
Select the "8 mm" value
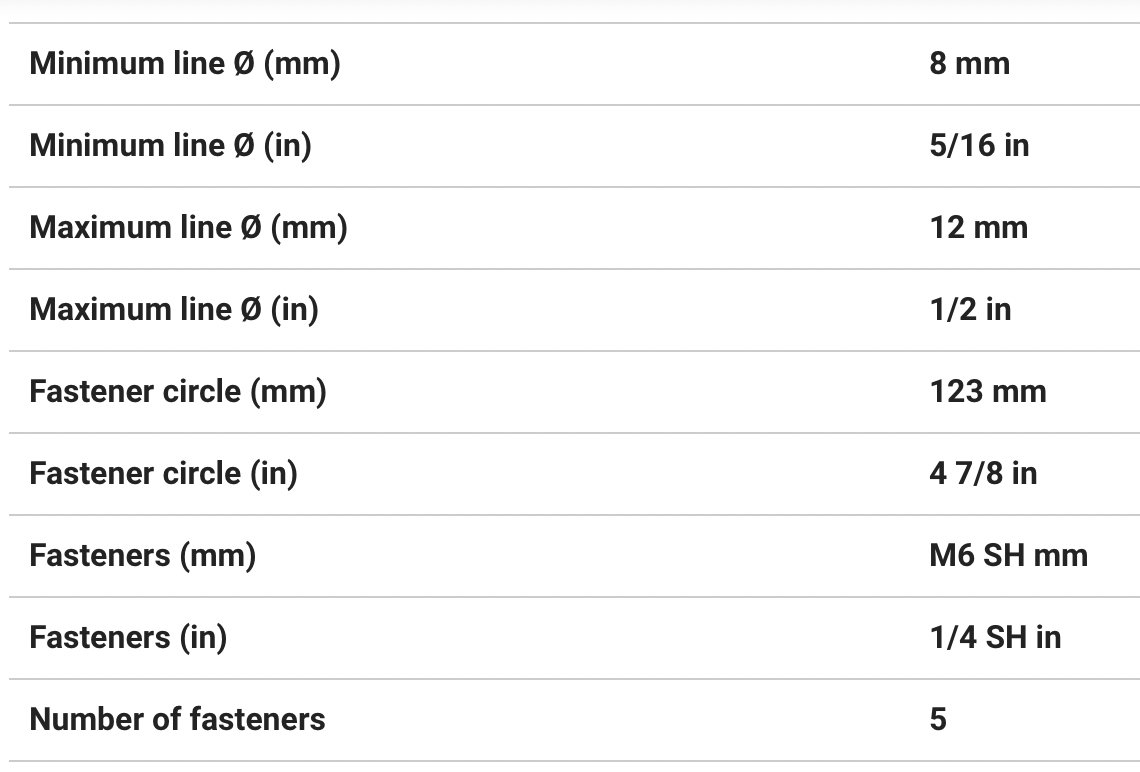(x=969, y=64)
